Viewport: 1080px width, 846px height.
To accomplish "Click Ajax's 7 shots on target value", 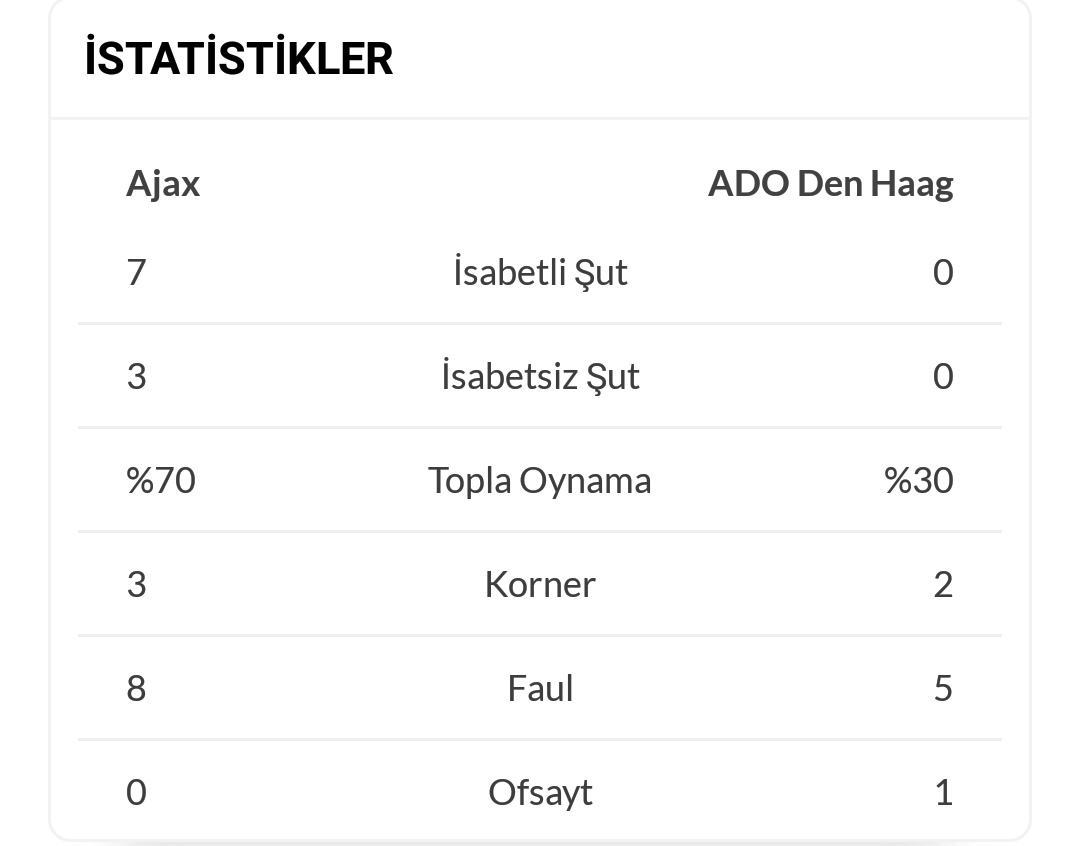I will point(136,272).
